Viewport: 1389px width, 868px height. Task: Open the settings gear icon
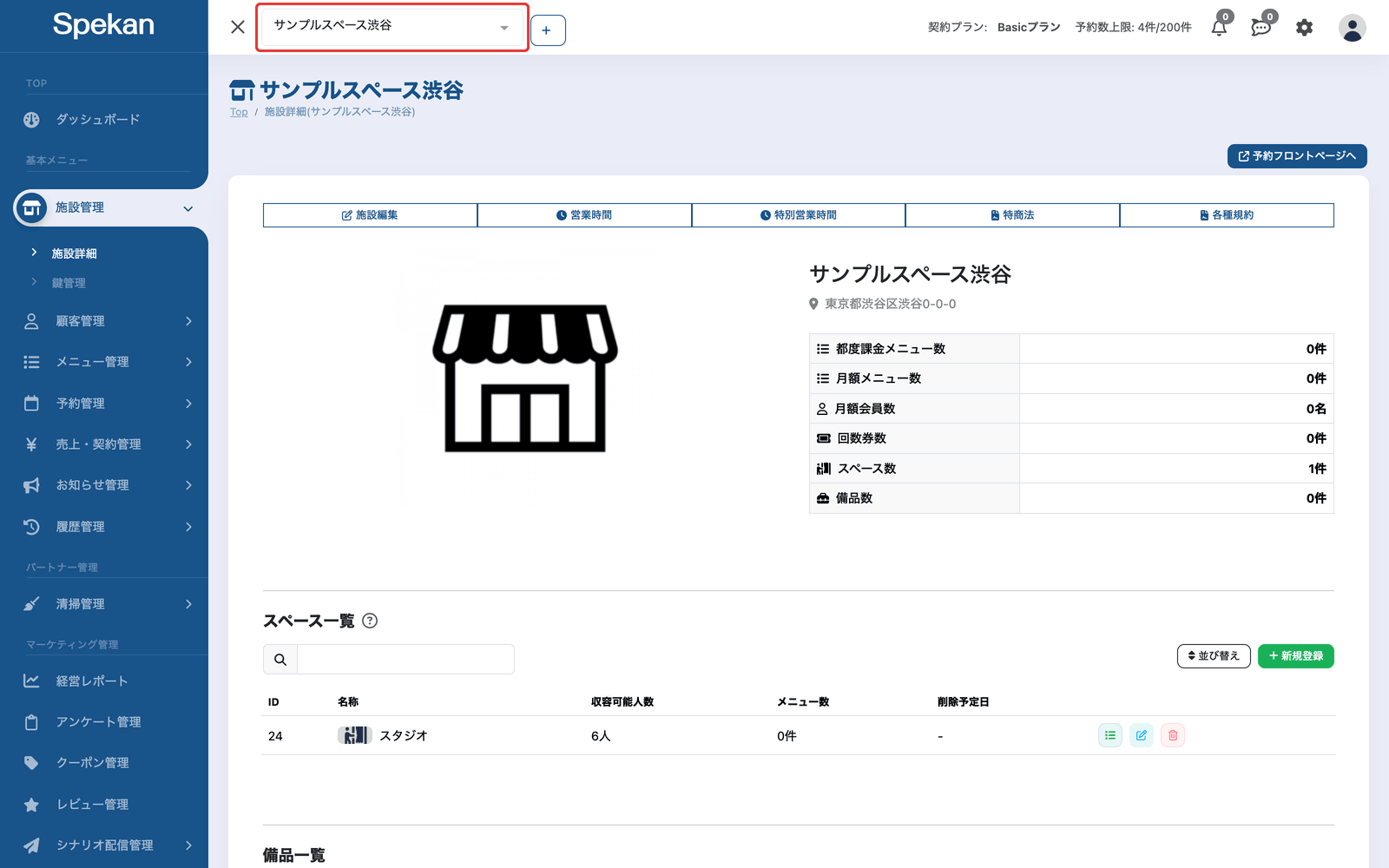tap(1304, 28)
